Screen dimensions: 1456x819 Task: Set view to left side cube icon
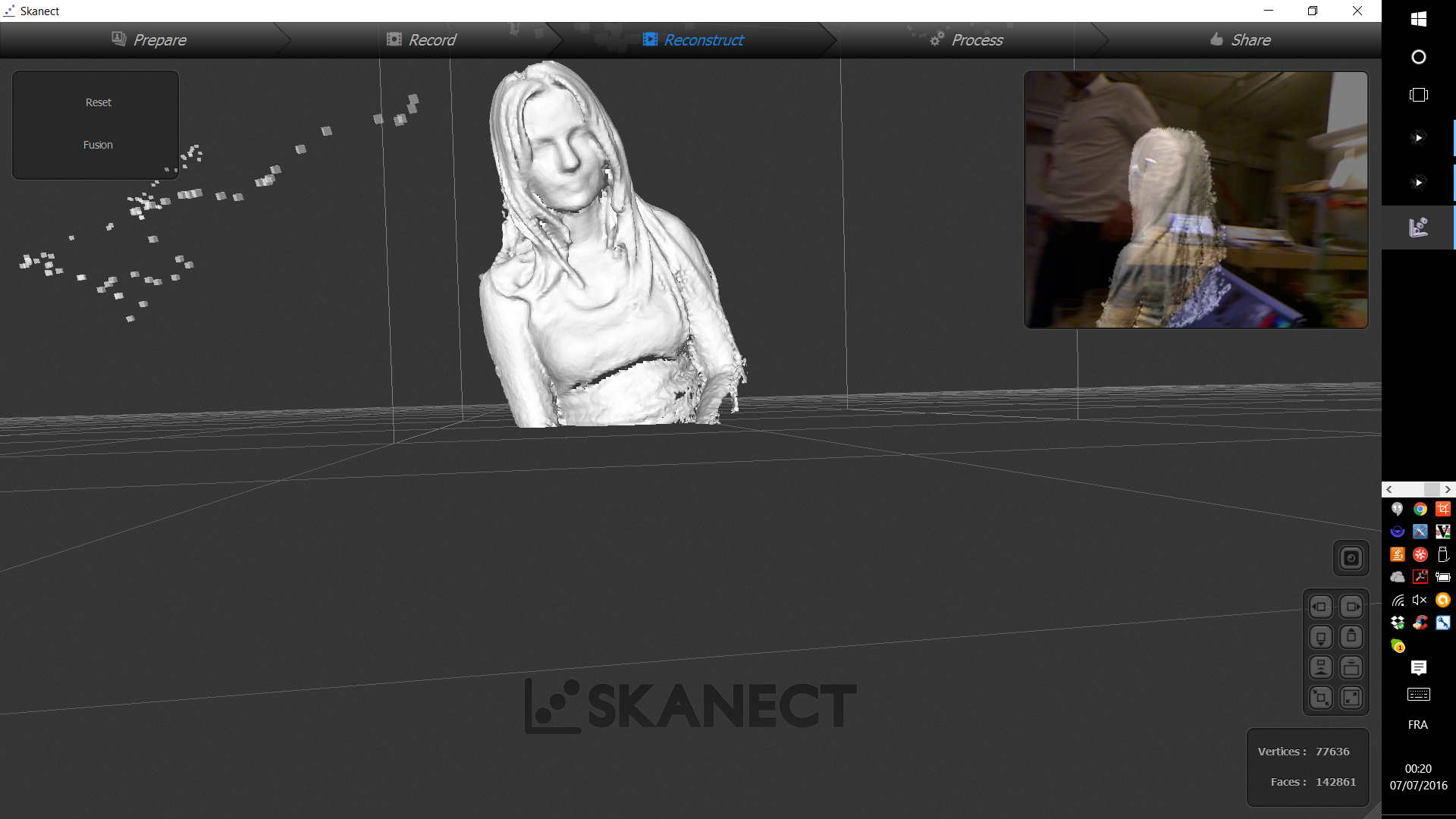click(x=1320, y=607)
